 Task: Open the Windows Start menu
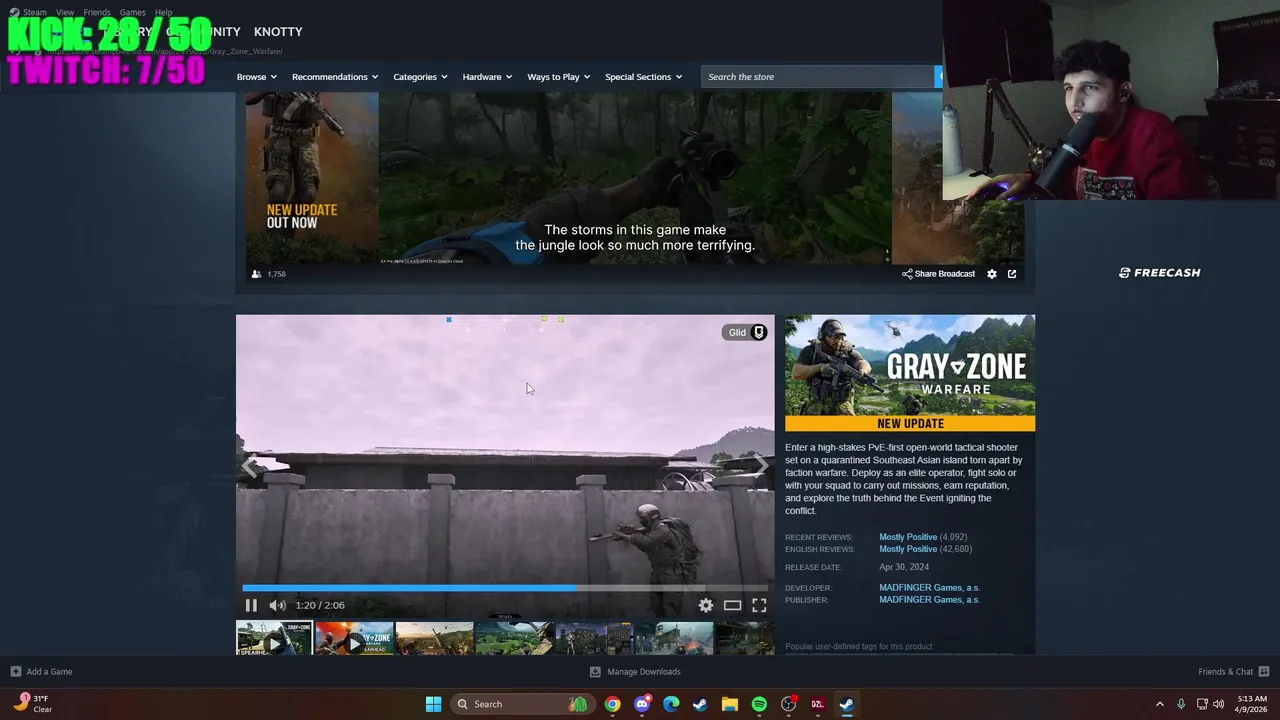(433, 704)
